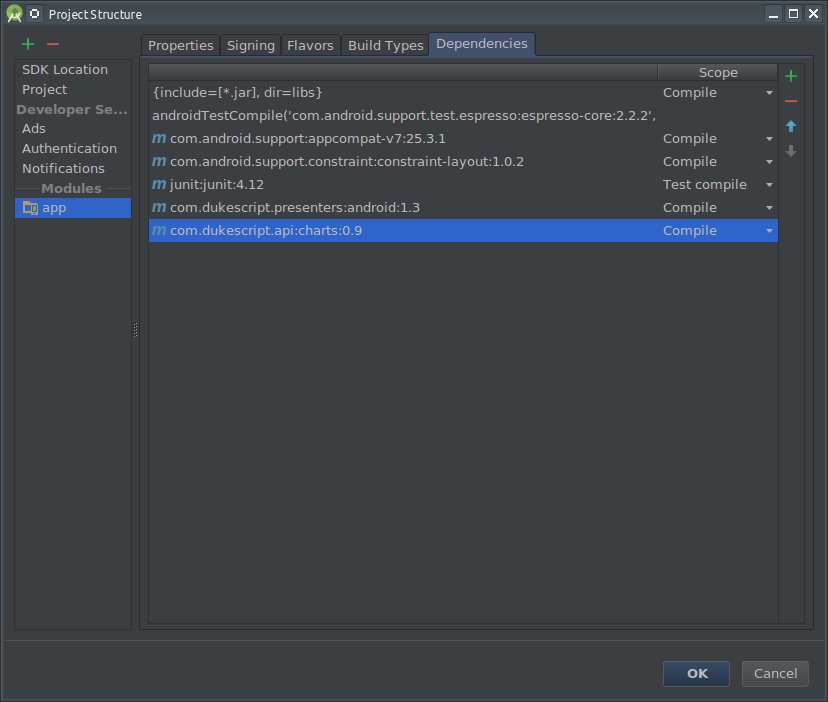Remove selected dependency using red minus icon
This screenshot has height=702, width=828.
(x=790, y=101)
